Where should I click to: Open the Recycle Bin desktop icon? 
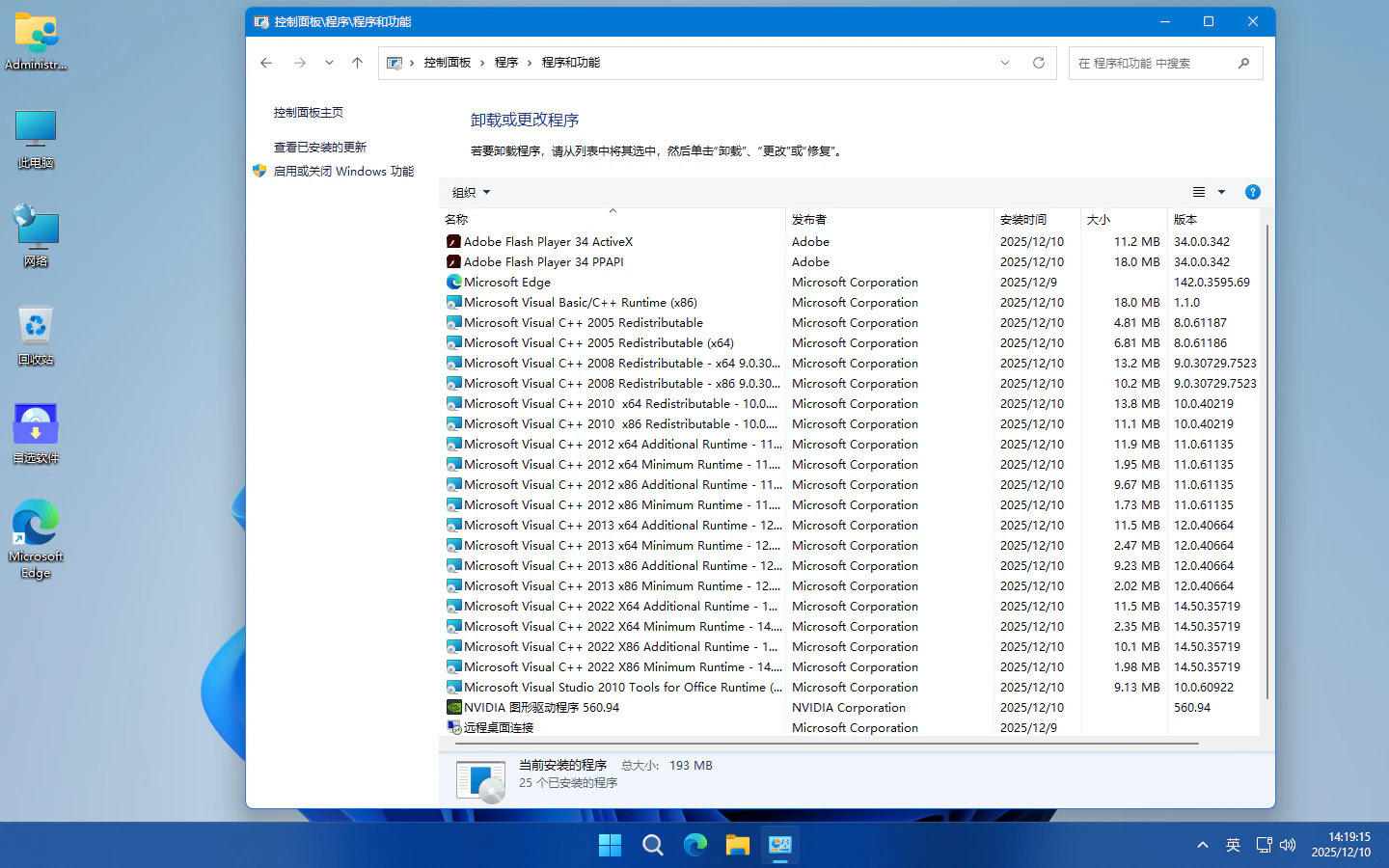(x=36, y=335)
